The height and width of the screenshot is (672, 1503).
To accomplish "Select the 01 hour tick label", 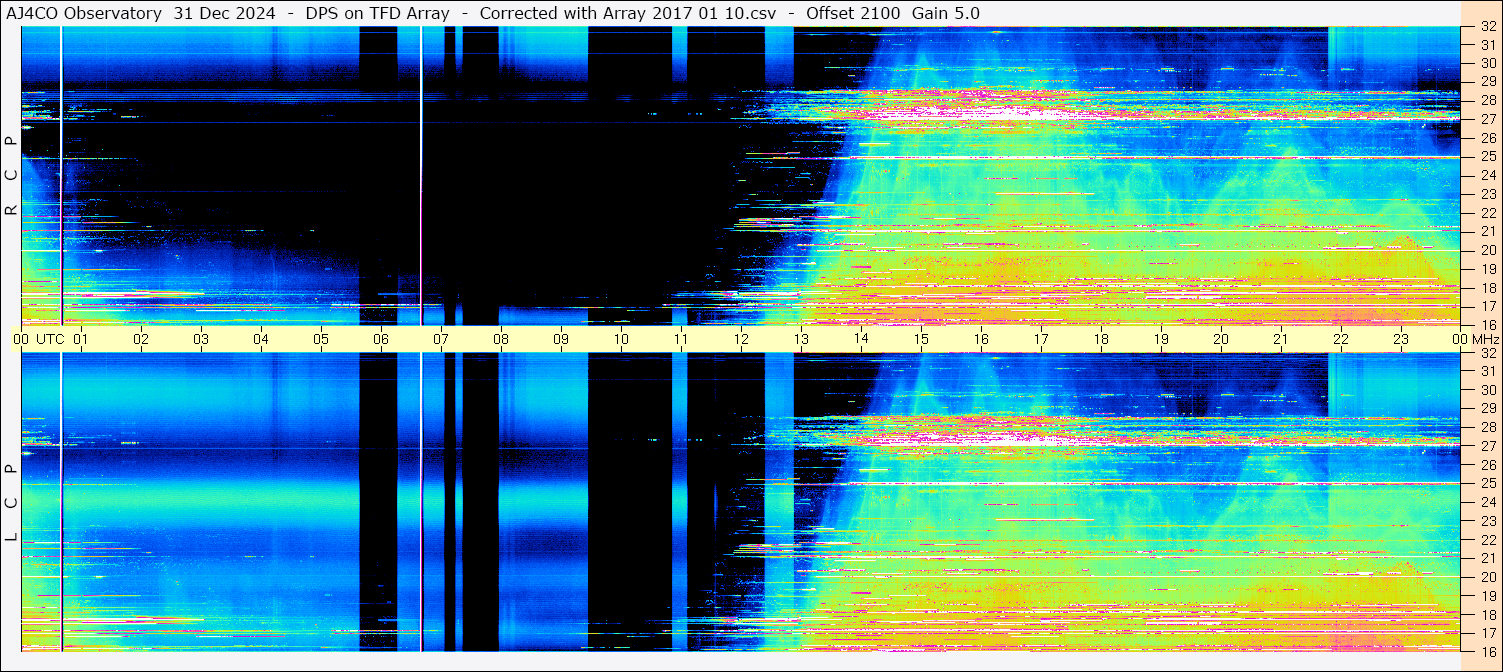I will (x=81, y=339).
